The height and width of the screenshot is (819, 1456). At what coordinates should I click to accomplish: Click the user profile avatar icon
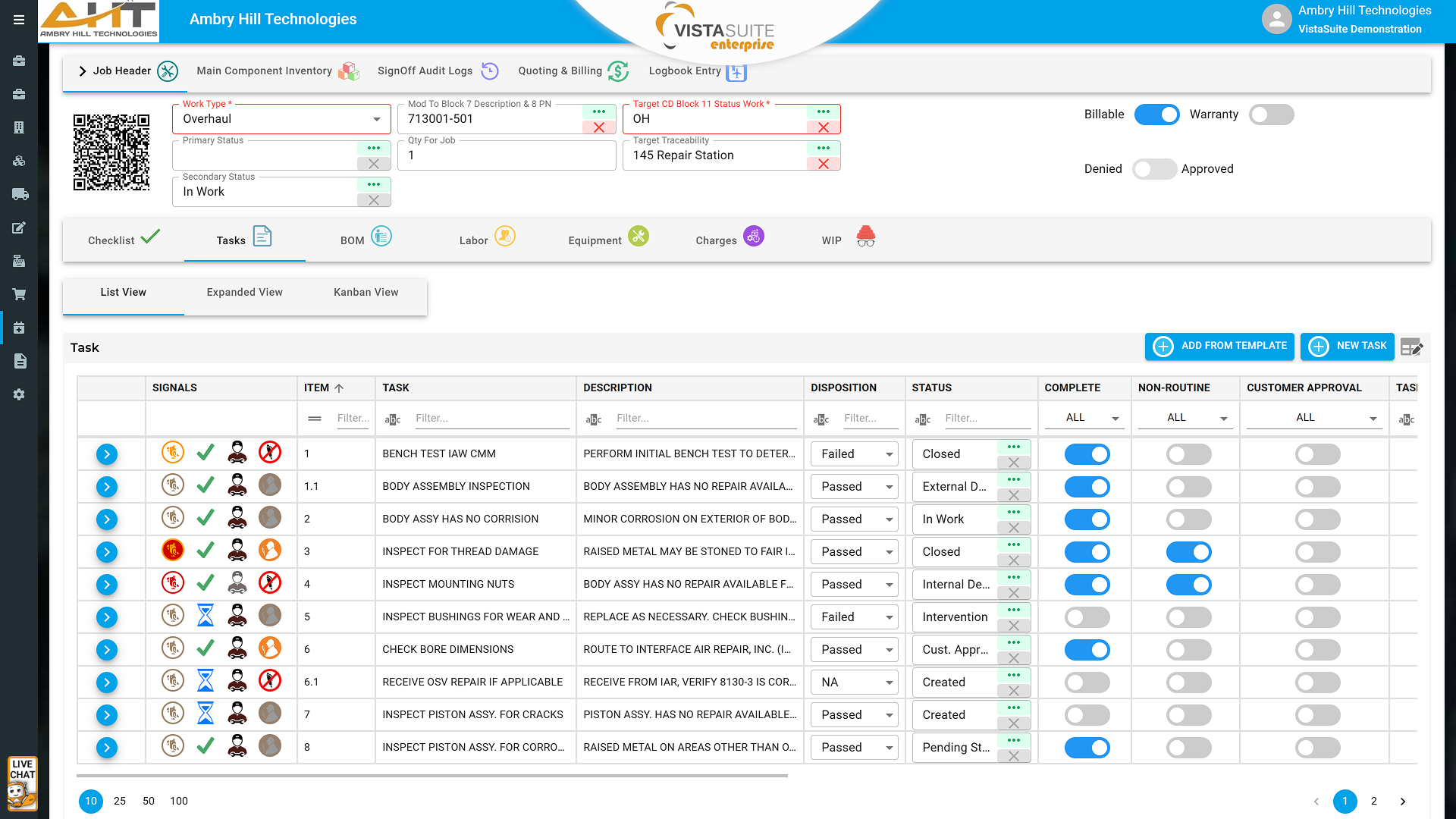click(1276, 20)
